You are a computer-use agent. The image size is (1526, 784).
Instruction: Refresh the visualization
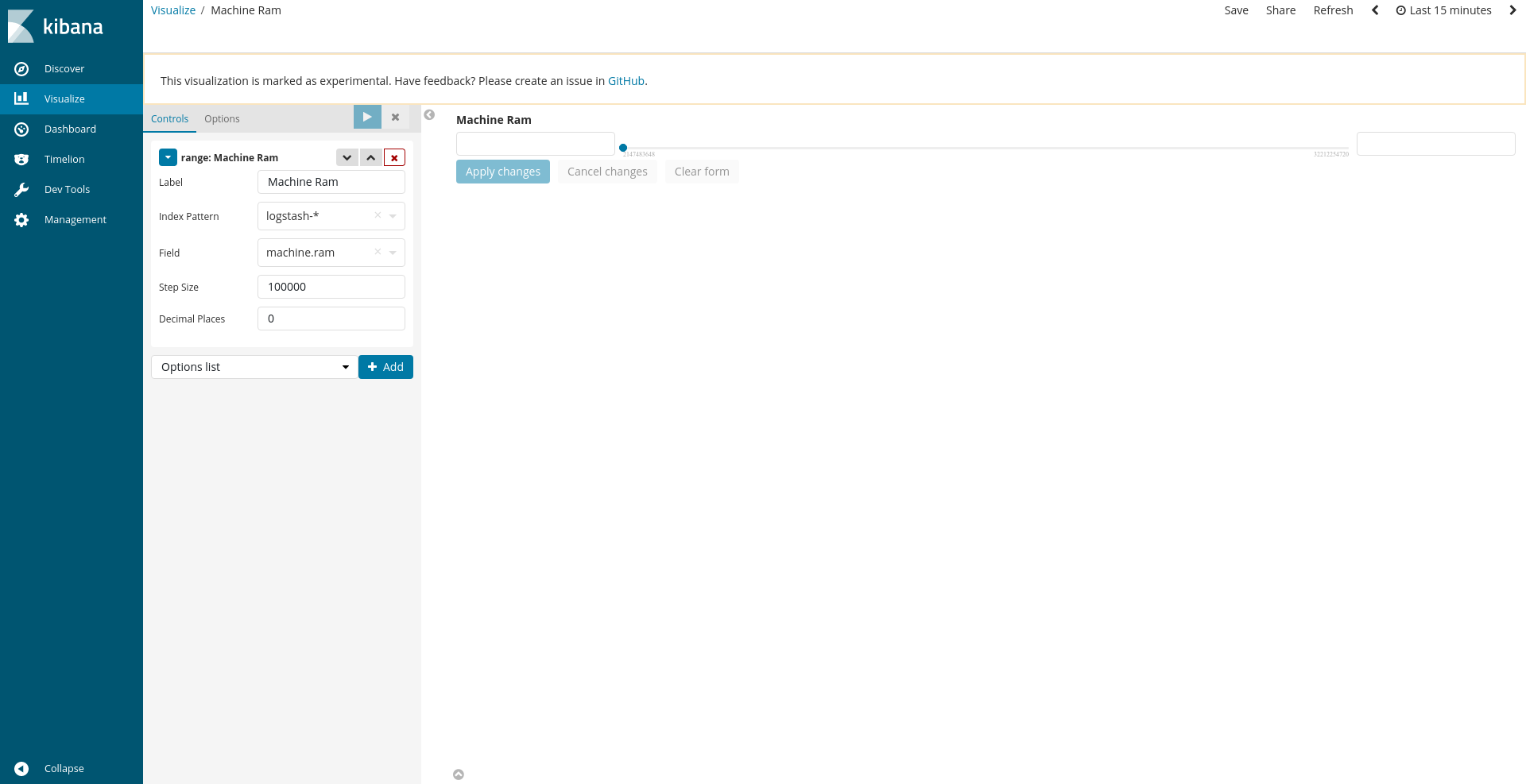tap(1333, 10)
